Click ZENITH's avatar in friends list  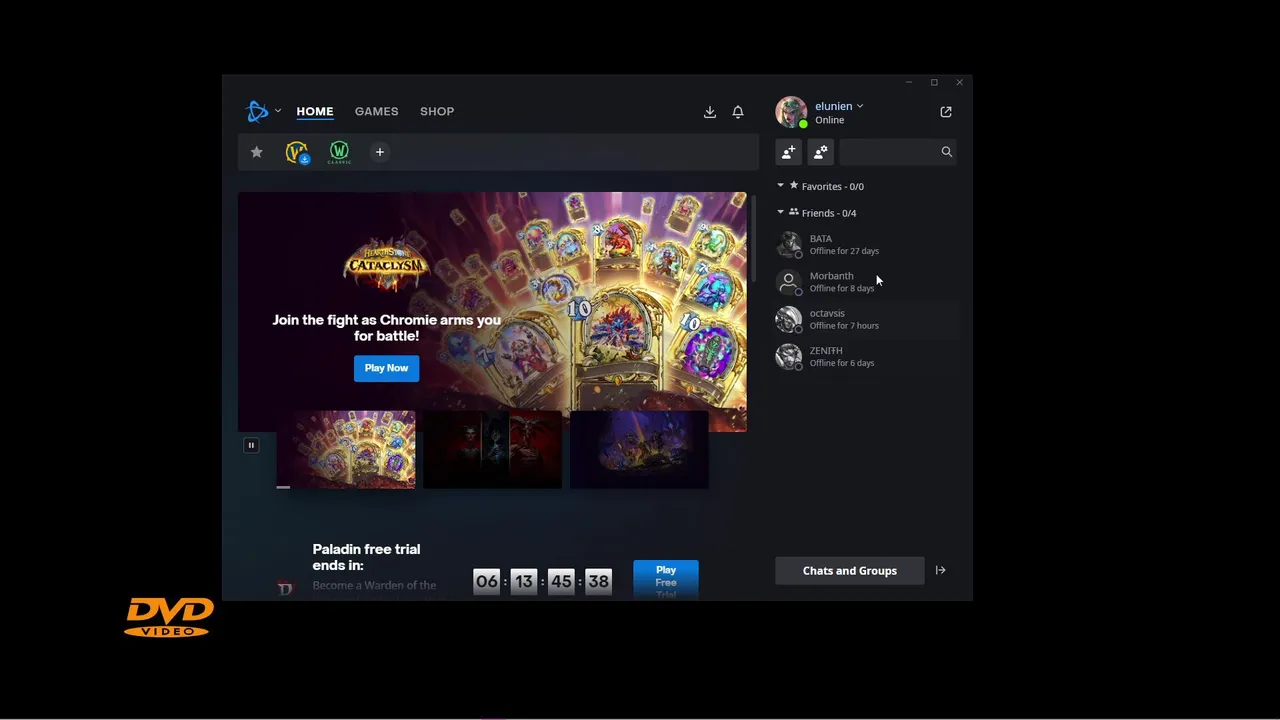(x=789, y=356)
